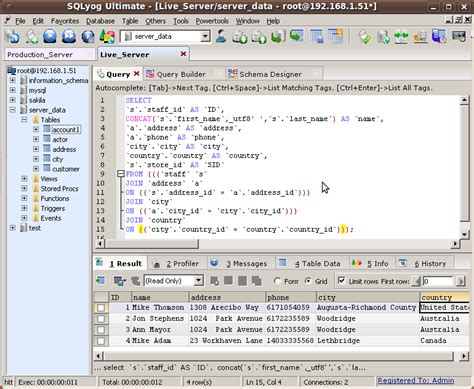Open the server_data database dropdown
The width and height of the screenshot is (474, 389).
click(x=205, y=36)
